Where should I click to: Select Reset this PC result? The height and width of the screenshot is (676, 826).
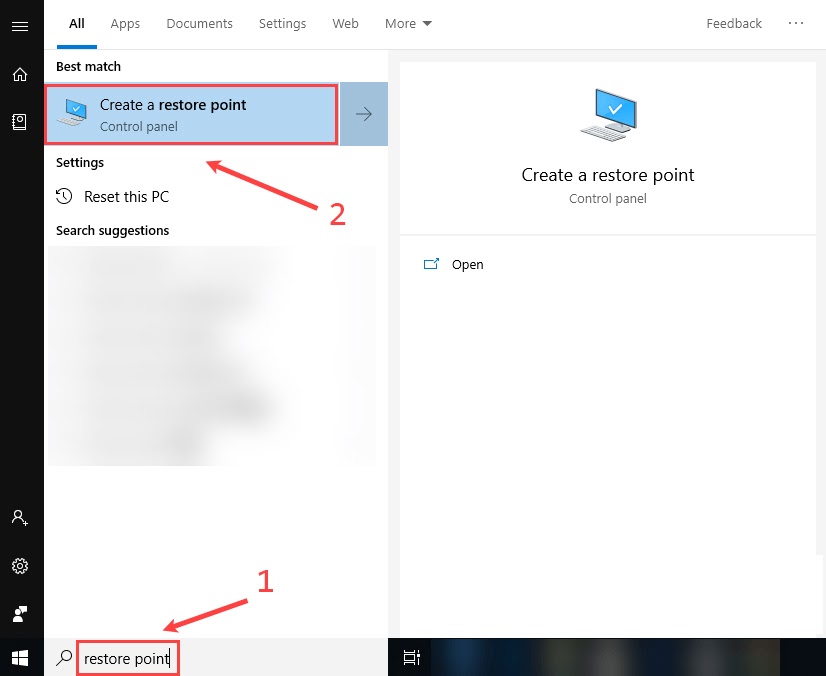click(126, 197)
